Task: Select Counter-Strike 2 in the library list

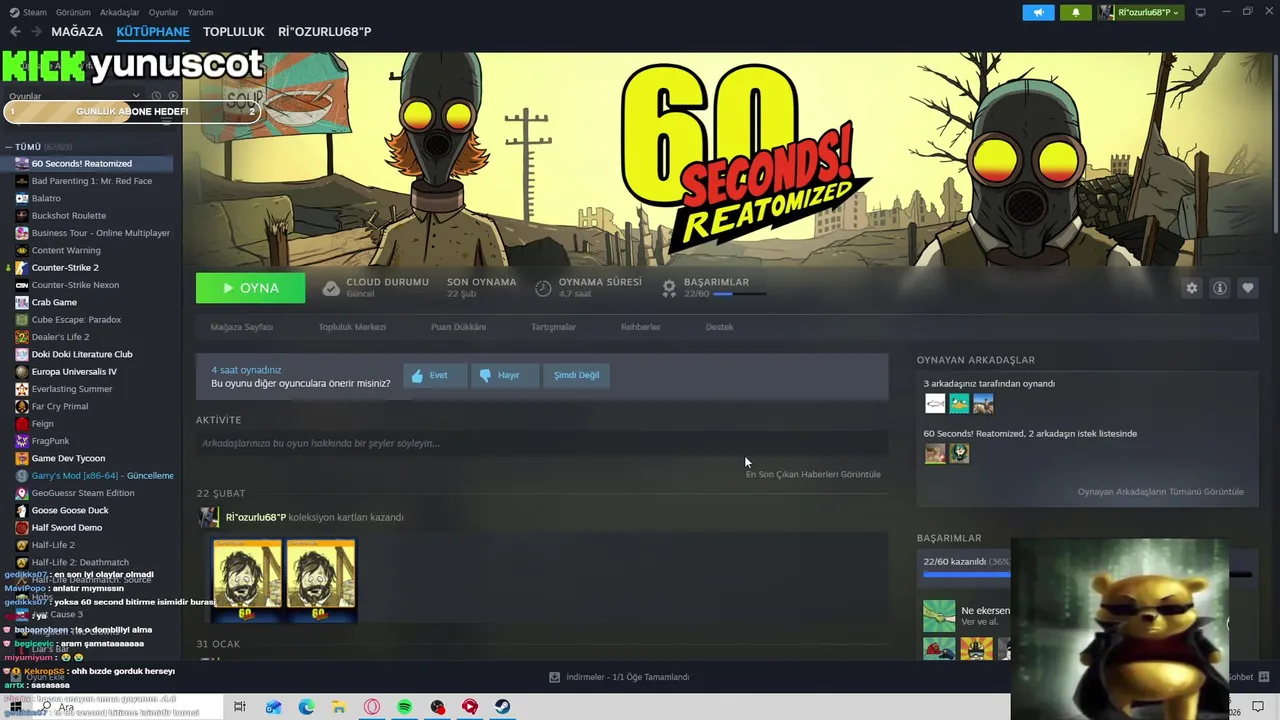Action: pyautogui.click(x=65, y=267)
